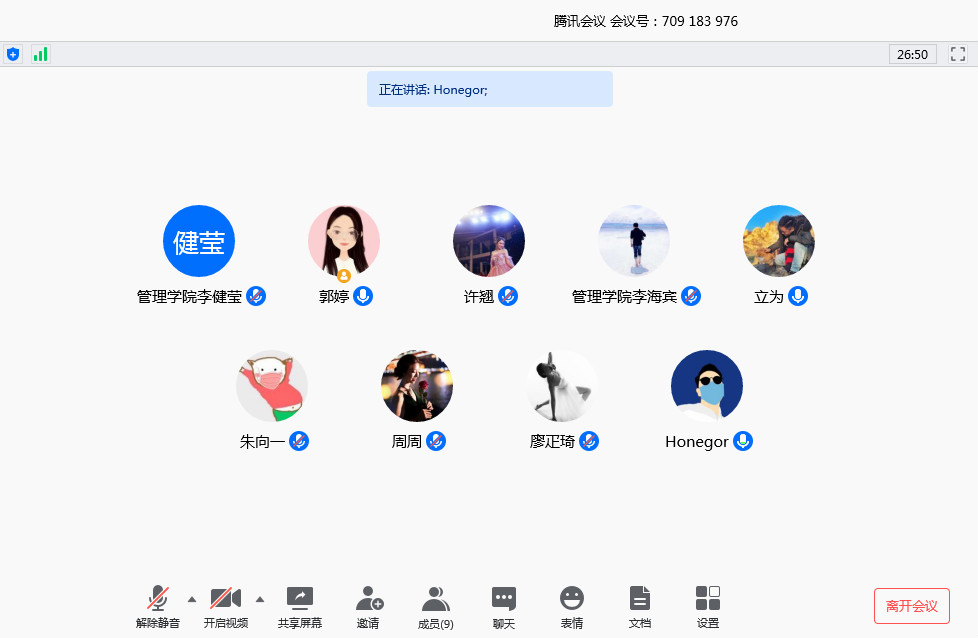Image resolution: width=978 pixels, height=638 pixels.
Task: Click active mic icon next to 郭婷
Action: [363, 296]
